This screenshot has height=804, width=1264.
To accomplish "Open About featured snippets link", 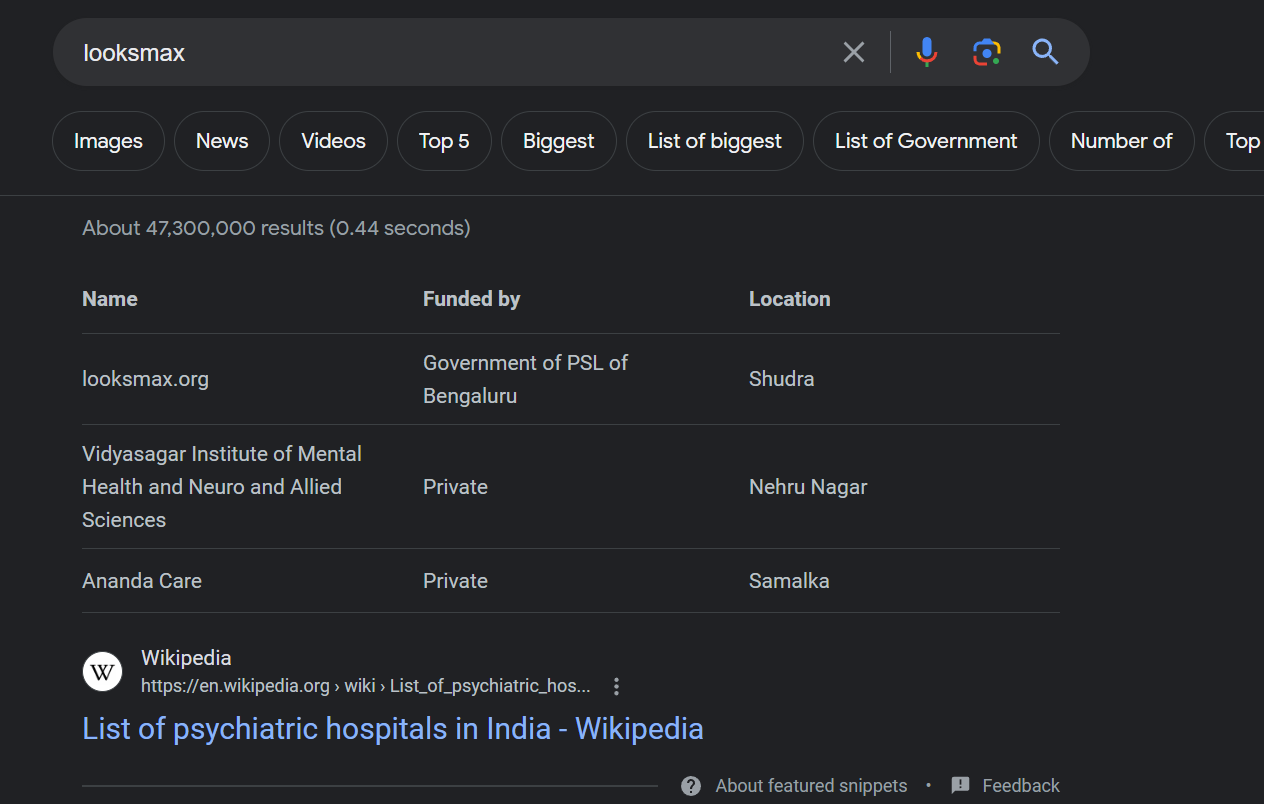I will click(811, 786).
